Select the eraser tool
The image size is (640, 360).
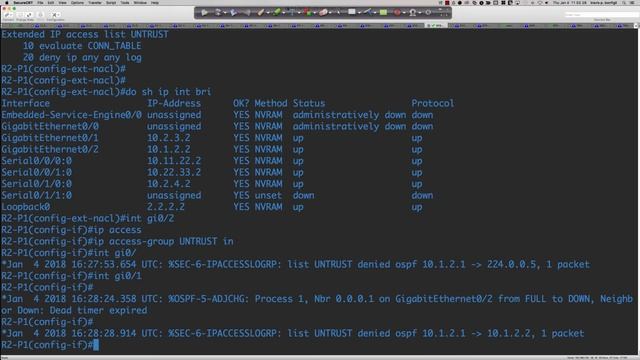tap(323, 13)
